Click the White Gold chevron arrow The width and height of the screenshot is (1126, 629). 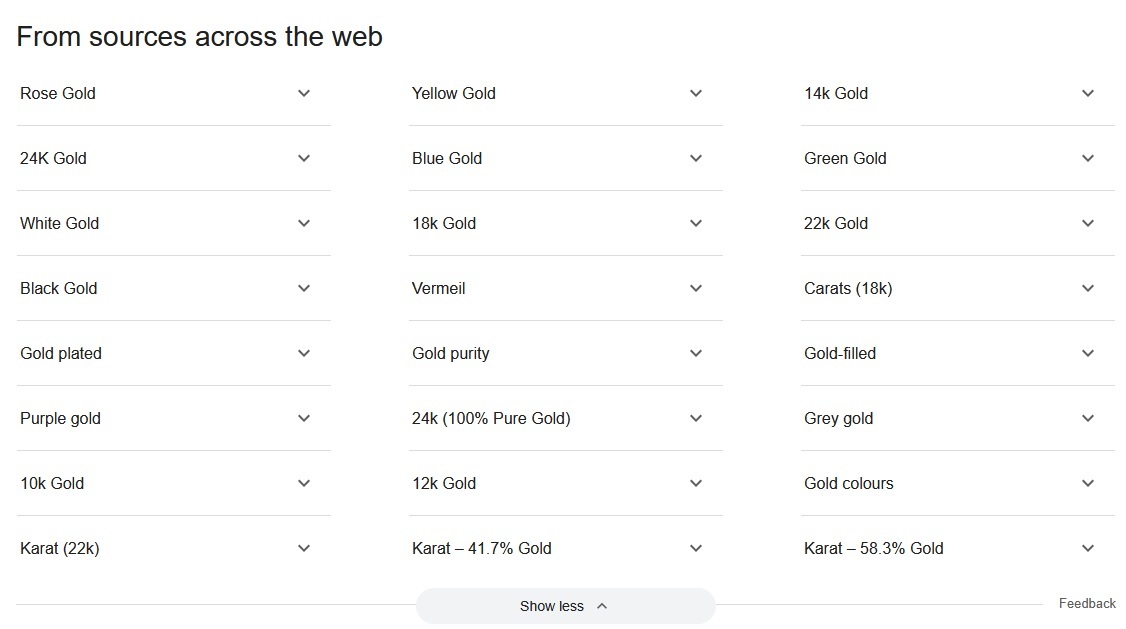point(304,223)
